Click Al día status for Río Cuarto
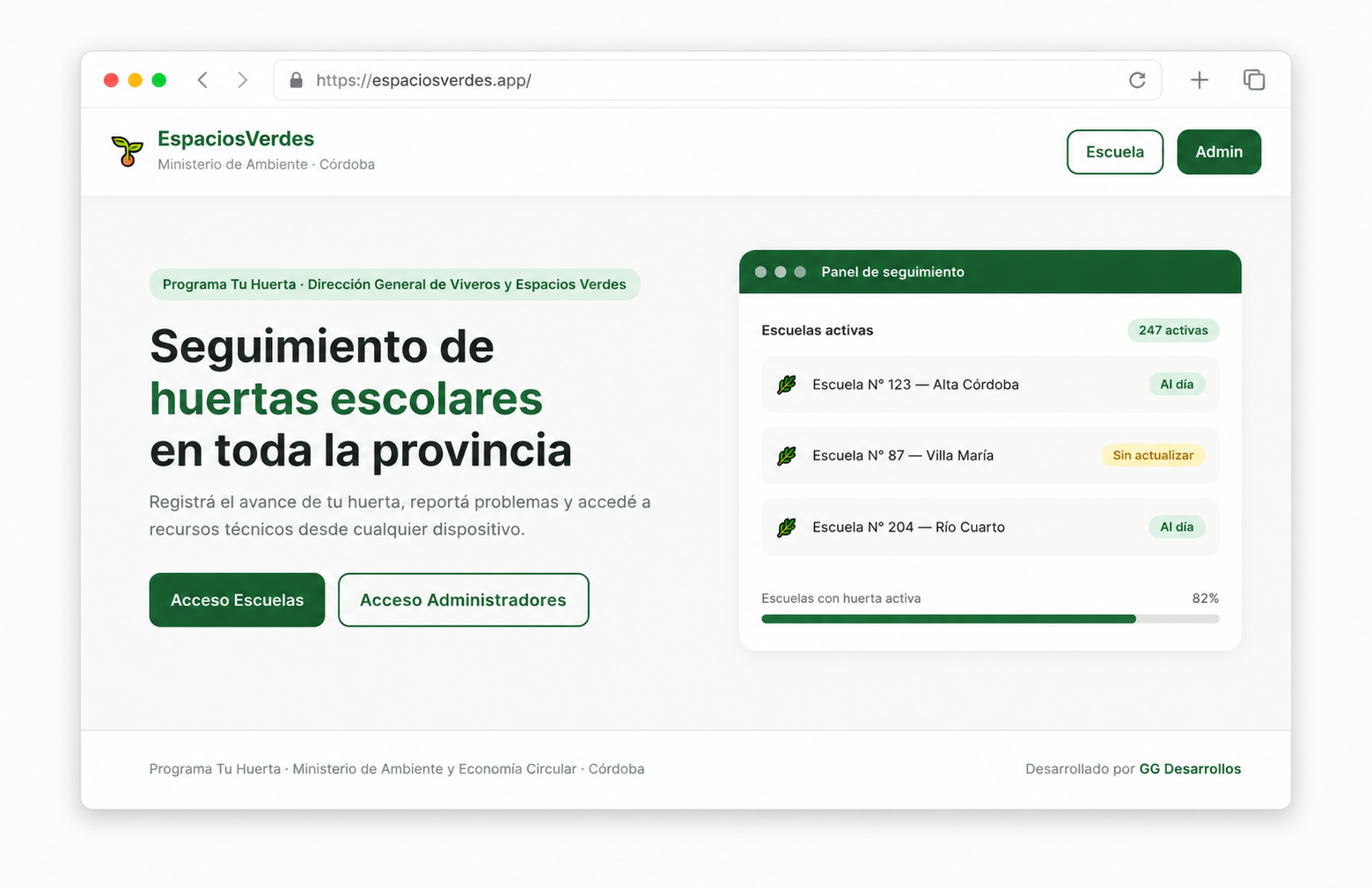 pyautogui.click(x=1177, y=527)
